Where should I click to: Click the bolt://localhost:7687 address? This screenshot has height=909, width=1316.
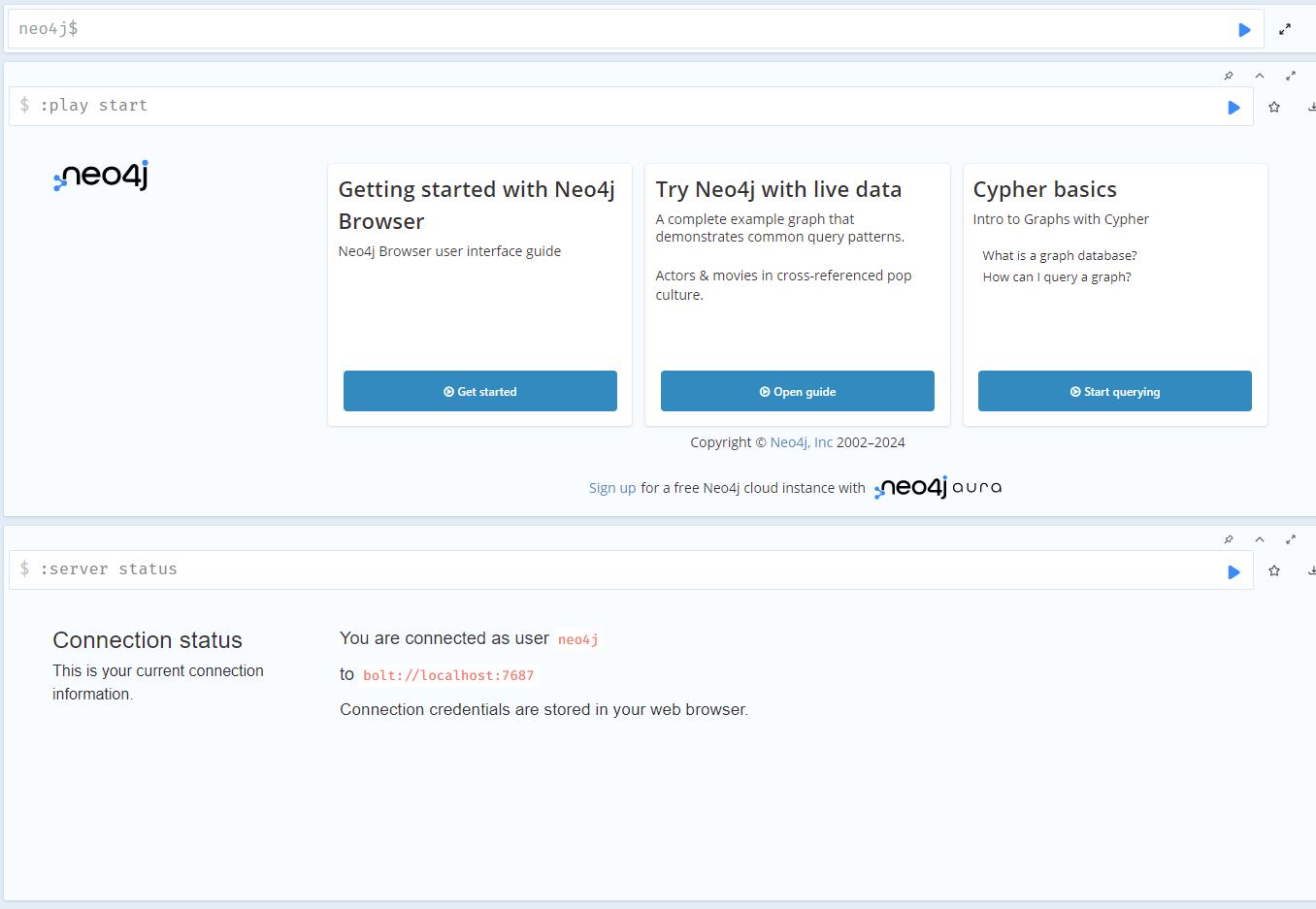(x=448, y=675)
